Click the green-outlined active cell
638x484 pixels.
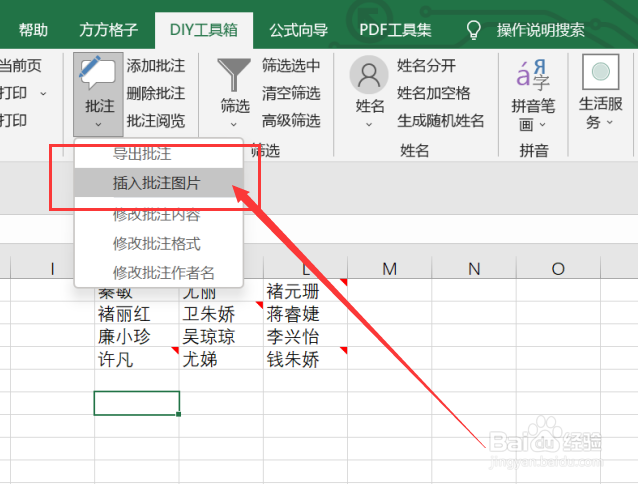click(137, 403)
